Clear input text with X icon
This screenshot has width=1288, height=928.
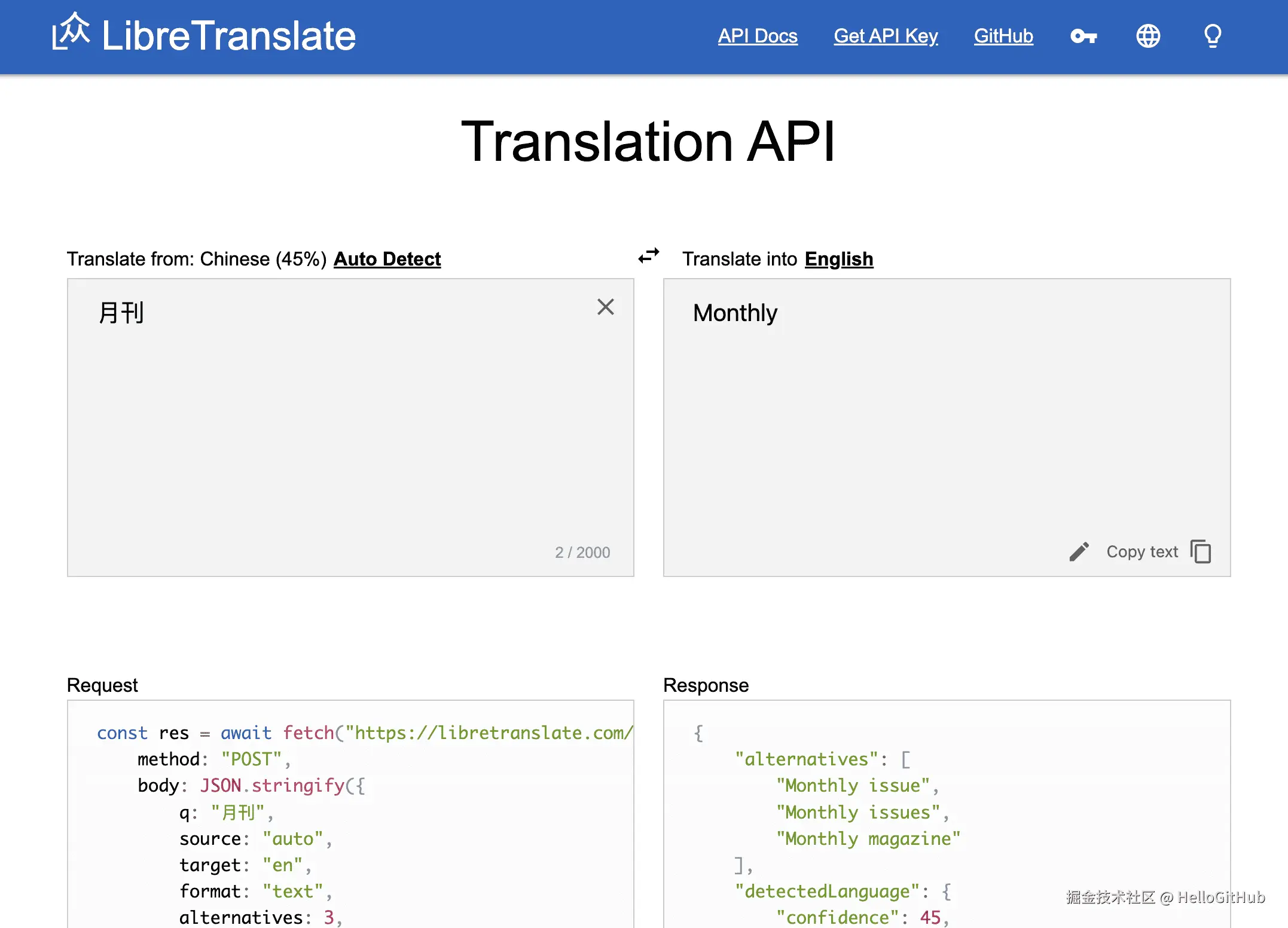click(605, 307)
